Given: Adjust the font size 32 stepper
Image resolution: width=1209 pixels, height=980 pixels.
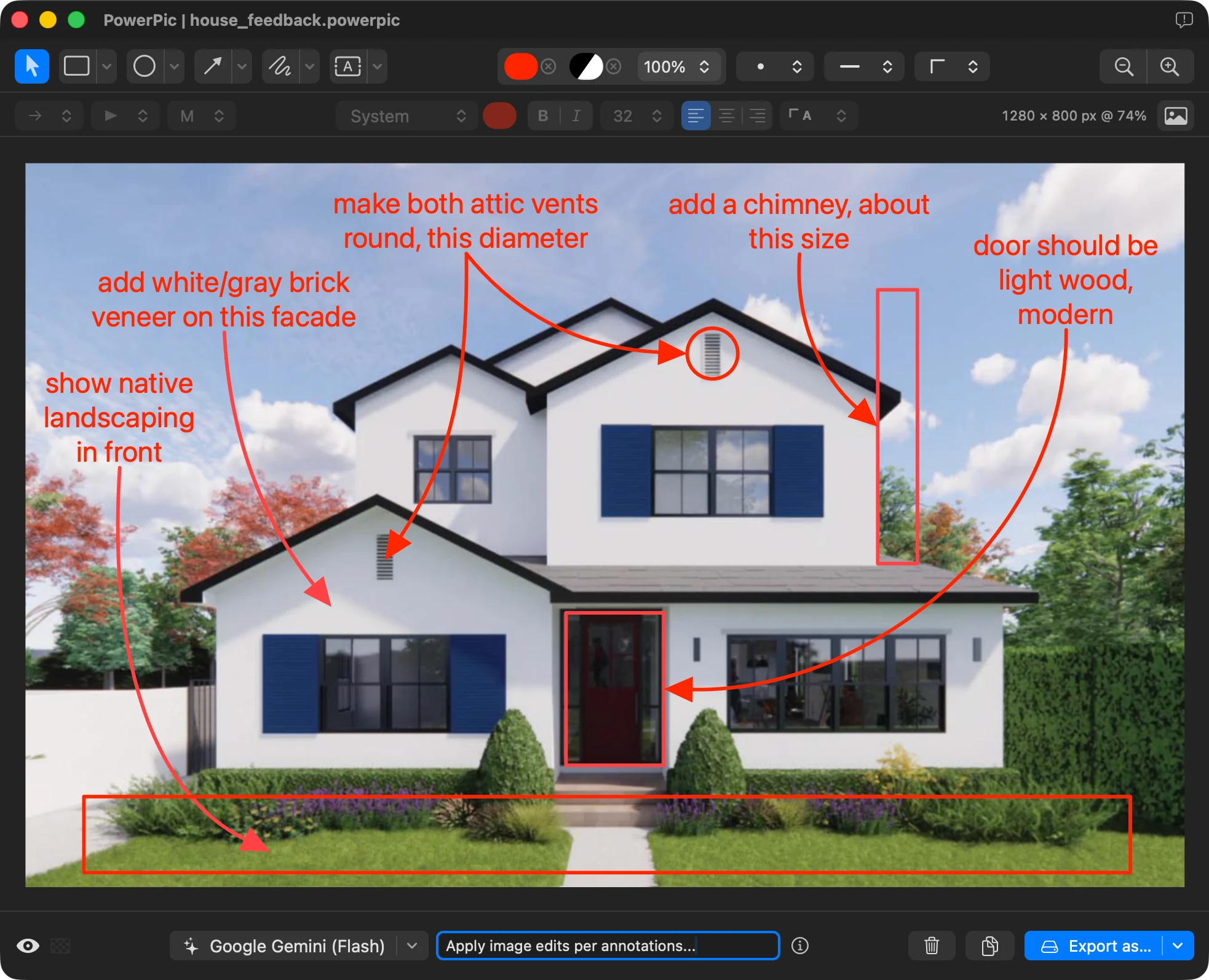Looking at the screenshot, I should [637, 116].
